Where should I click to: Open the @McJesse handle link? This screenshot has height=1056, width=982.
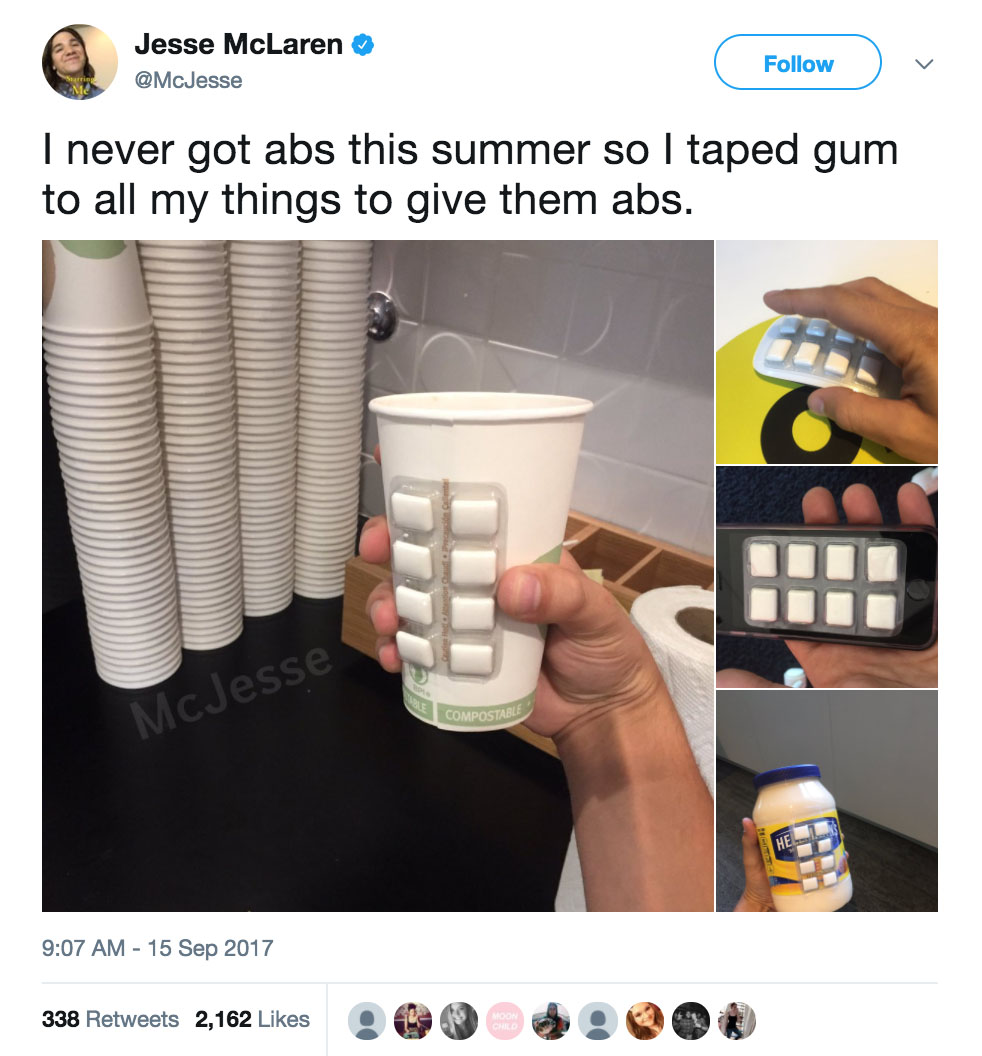click(x=188, y=80)
